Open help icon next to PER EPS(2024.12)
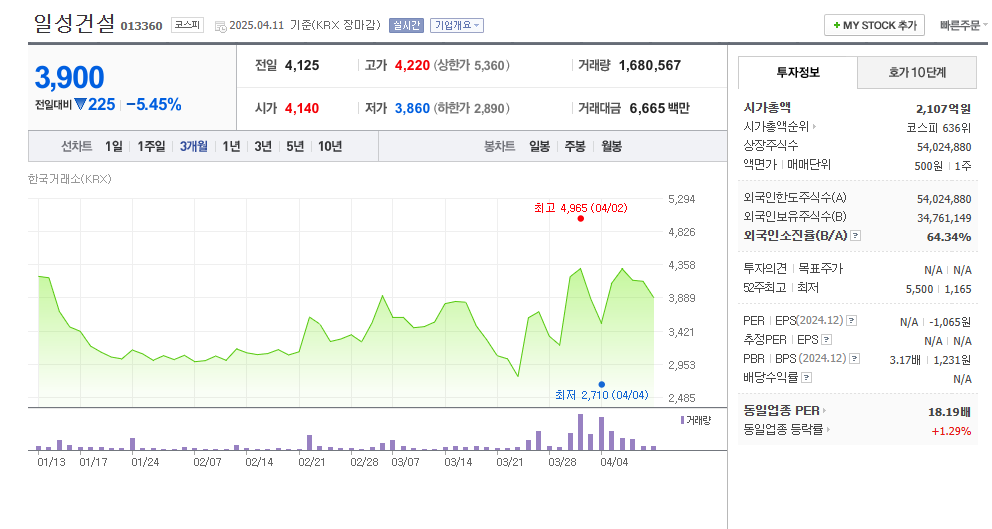The width and height of the screenshot is (992, 529). [852, 321]
